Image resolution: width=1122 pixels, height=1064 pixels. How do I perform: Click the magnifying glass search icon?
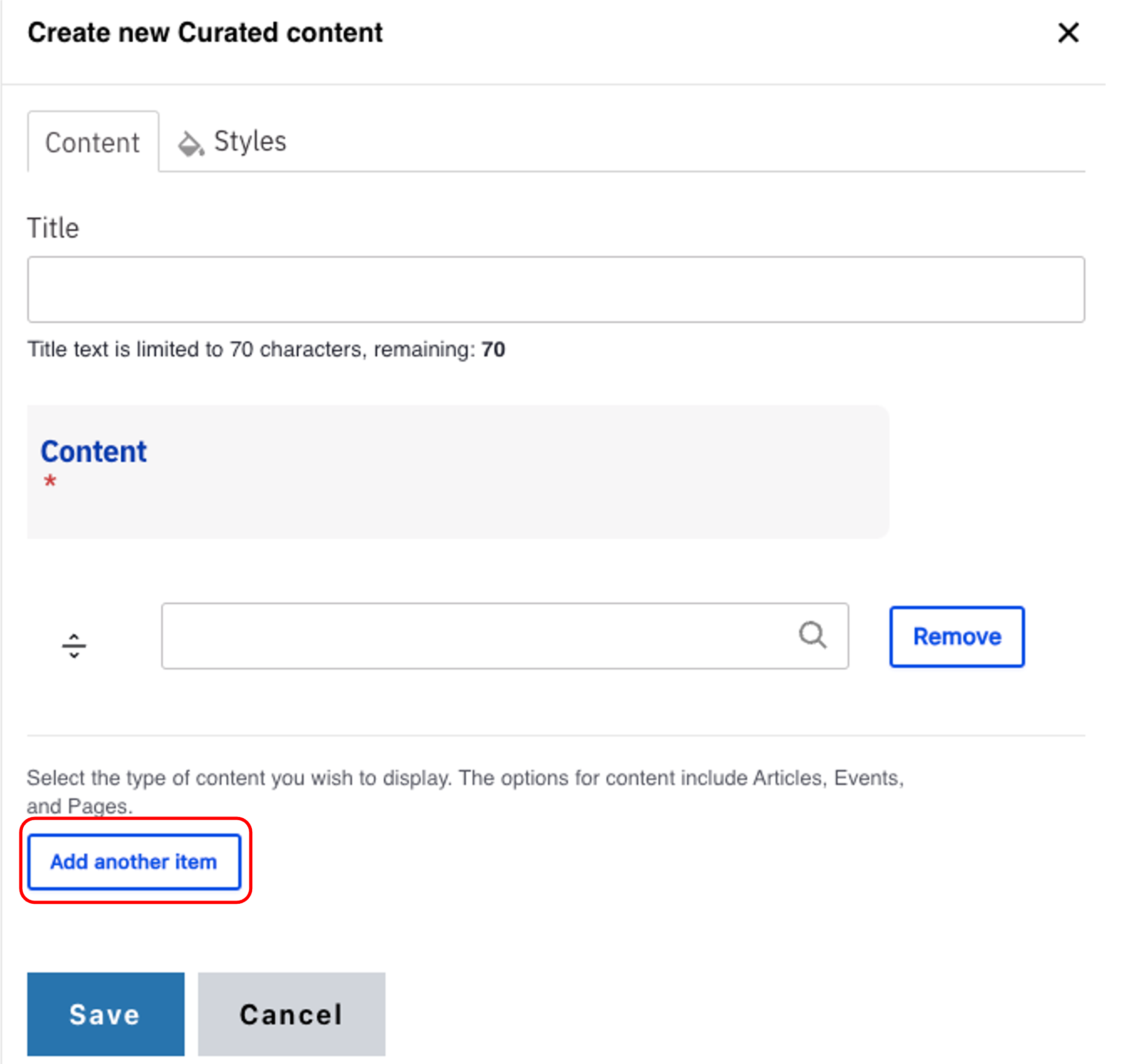[812, 635]
